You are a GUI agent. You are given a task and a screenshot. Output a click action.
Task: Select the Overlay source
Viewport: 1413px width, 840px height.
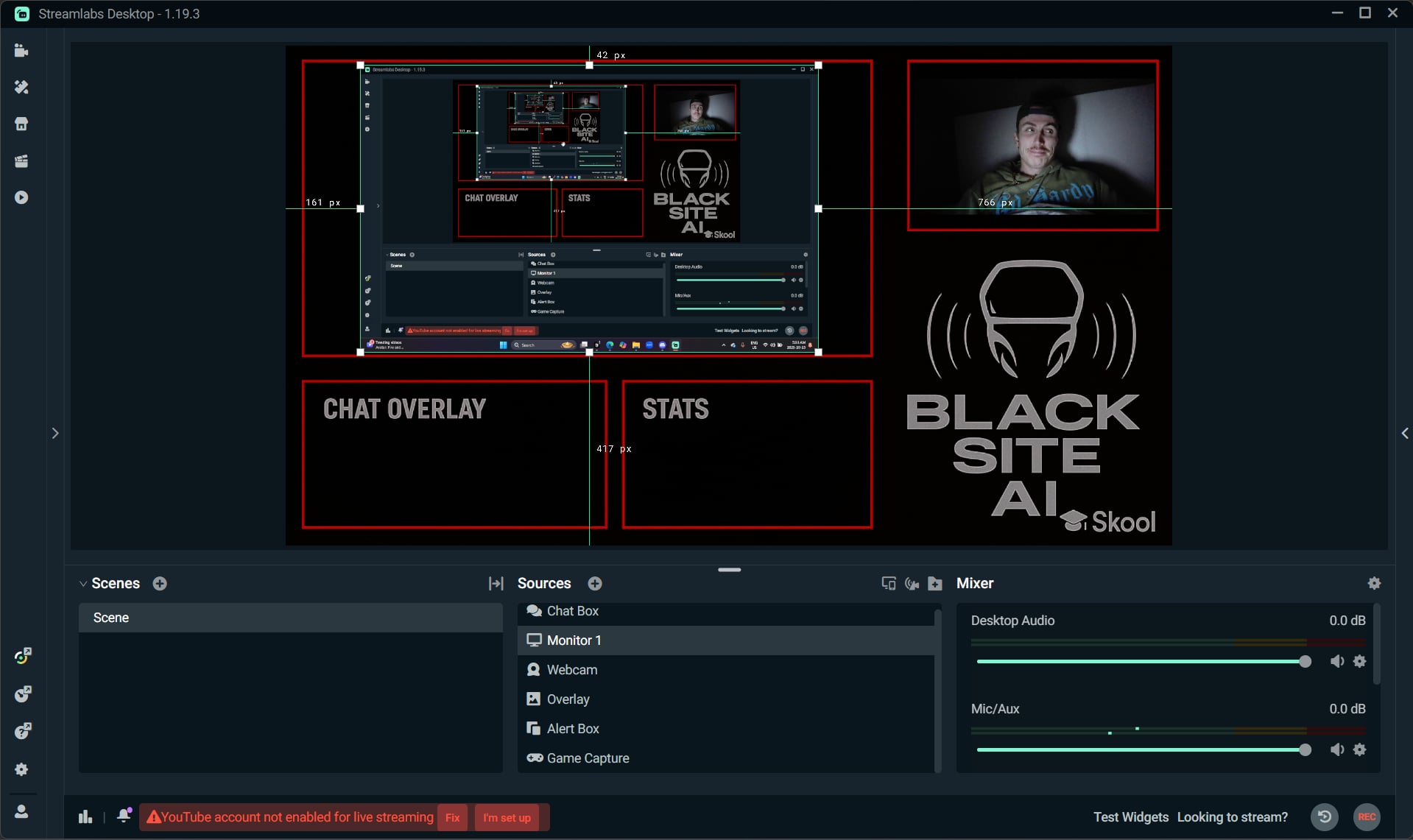(x=726, y=699)
